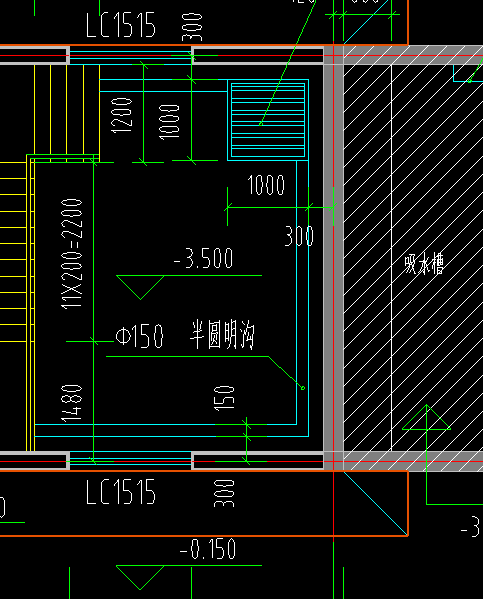Click the cyan grated sump pit symbol
483x599 pixels.
pos(268,120)
